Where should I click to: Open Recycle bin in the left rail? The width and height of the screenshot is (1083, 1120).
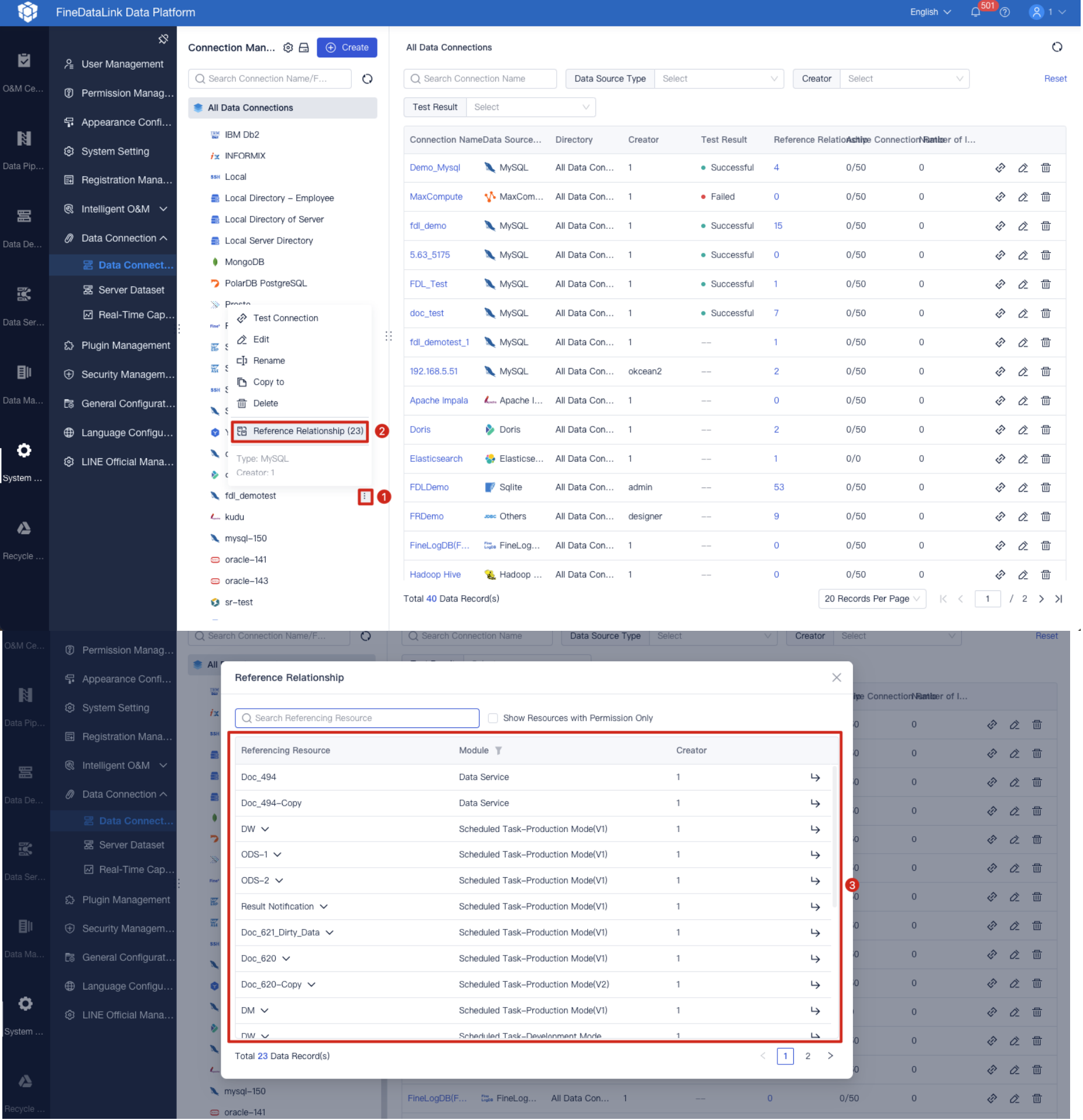click(23, 540)
